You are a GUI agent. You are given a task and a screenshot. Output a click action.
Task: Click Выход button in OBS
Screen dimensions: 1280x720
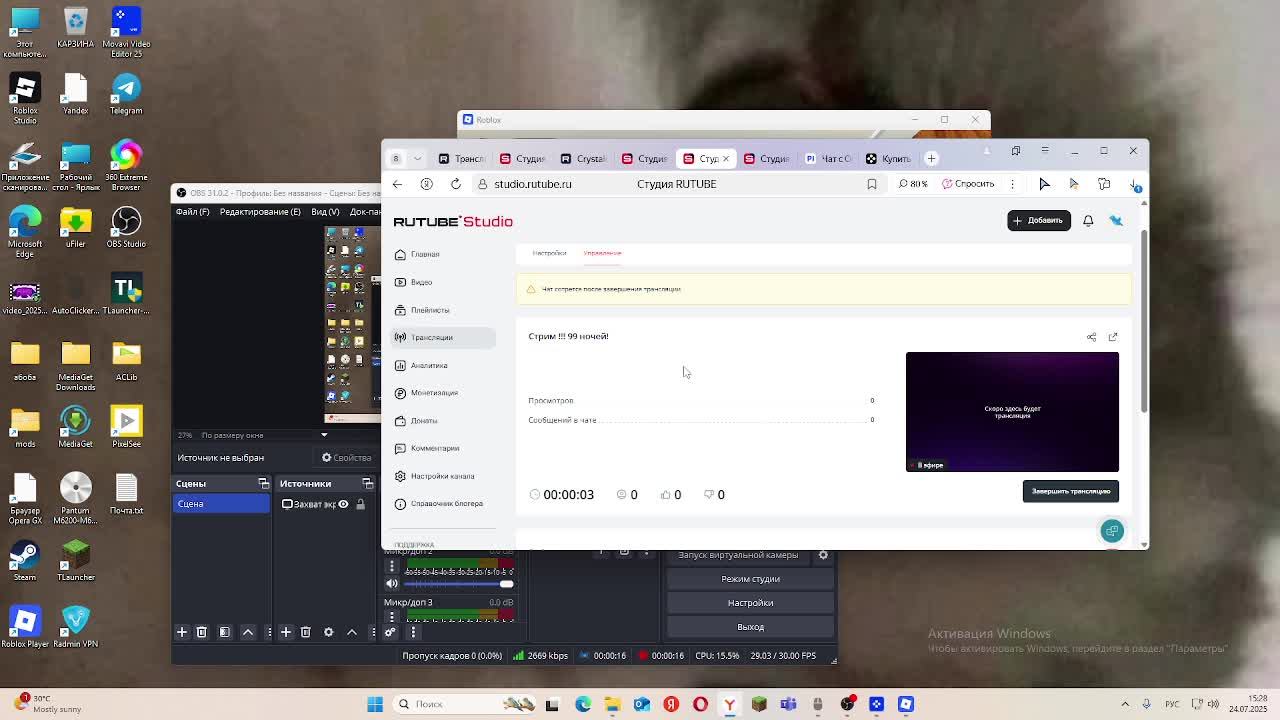[x=750, y=627]
